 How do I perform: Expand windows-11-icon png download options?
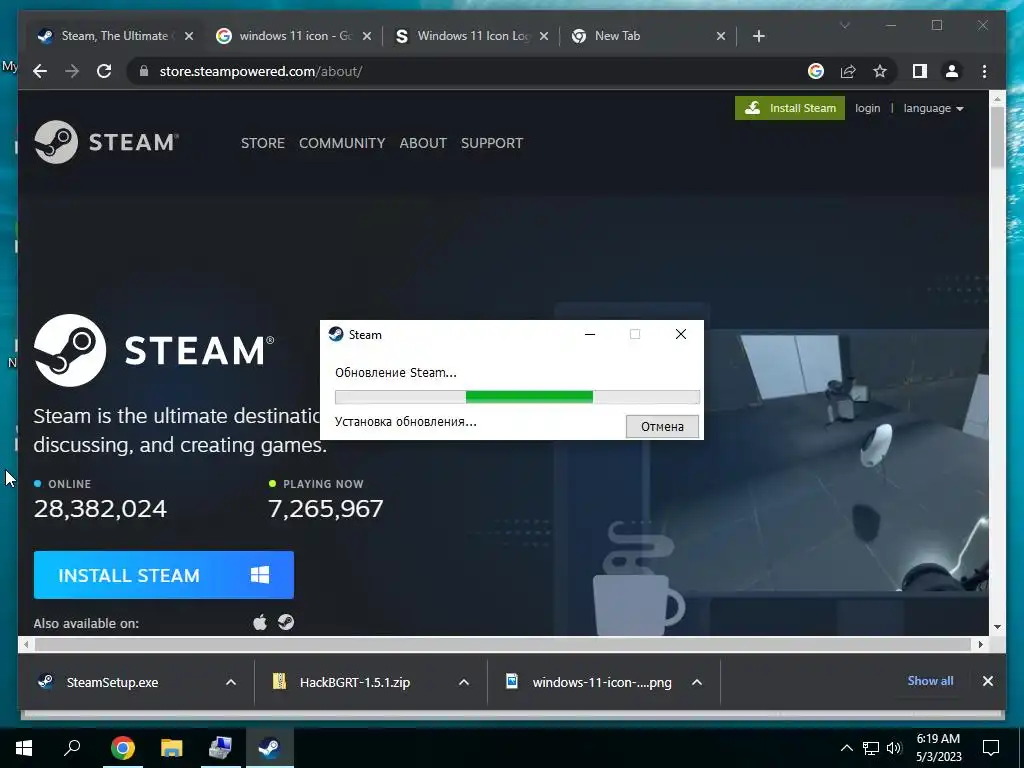[697, 682]
